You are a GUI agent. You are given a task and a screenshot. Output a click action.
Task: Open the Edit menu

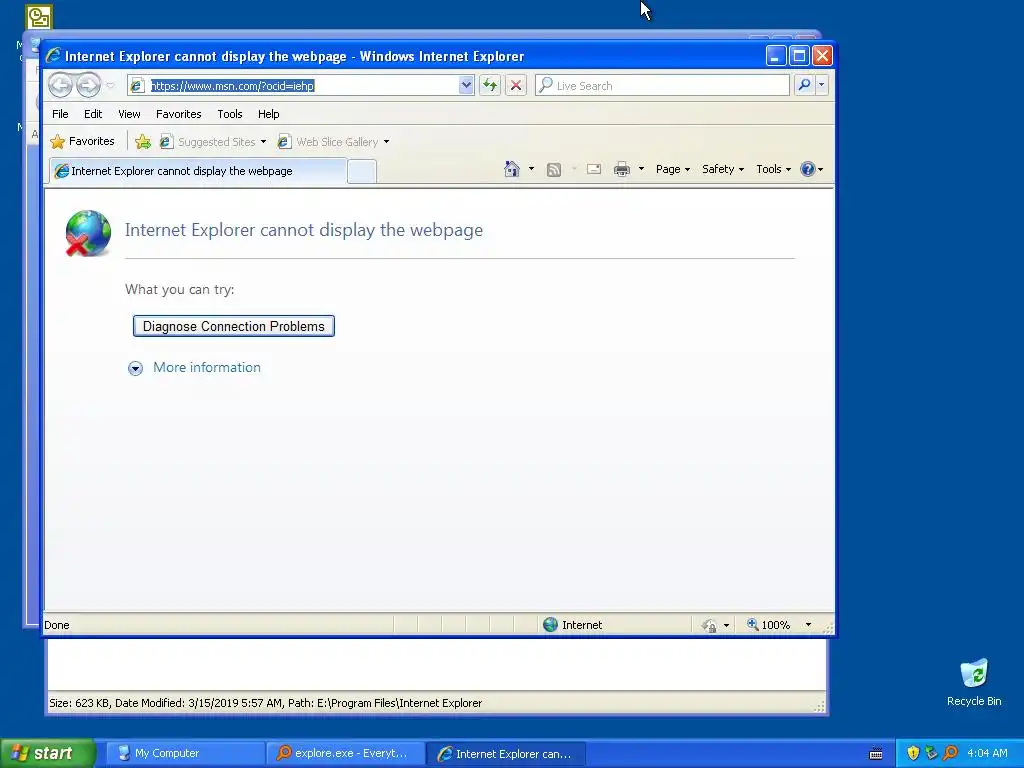[93, 114]
